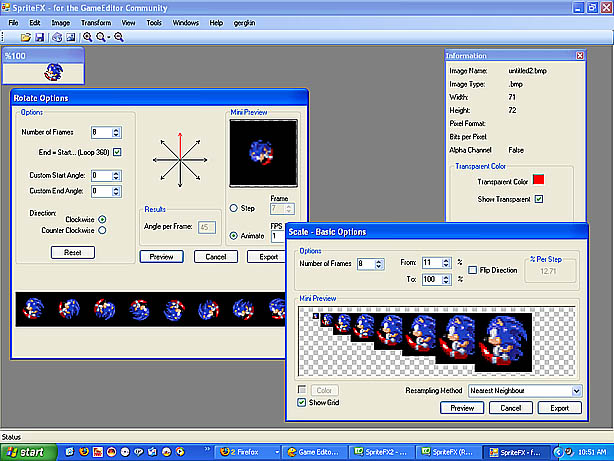Screen dimensions: 614x461
Task: Launch Firefox from the quick launch bar
Action: coord(84,452)
